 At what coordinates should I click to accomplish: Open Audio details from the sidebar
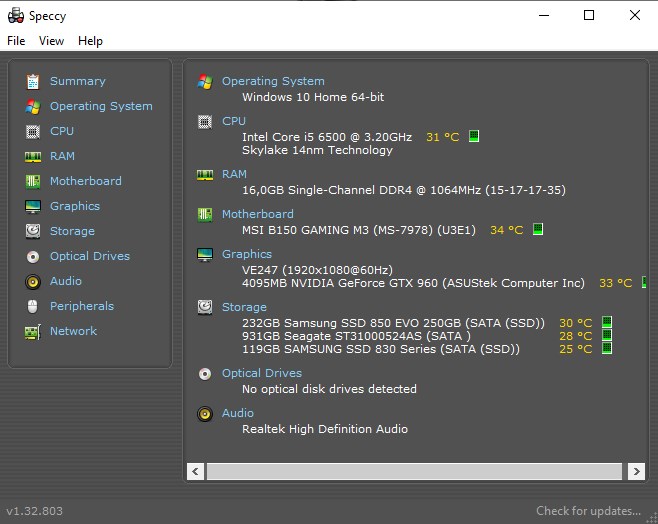[66, 281]
